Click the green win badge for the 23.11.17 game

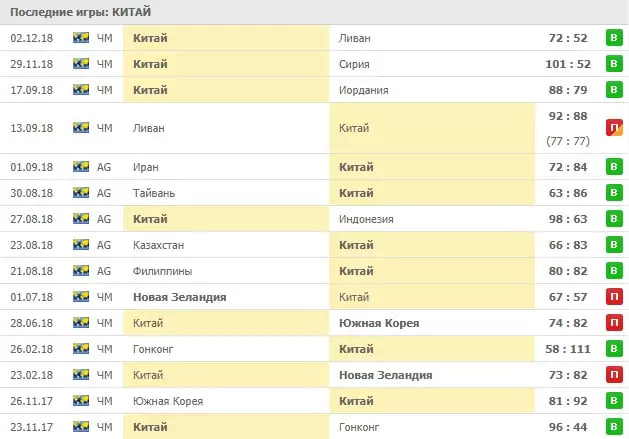[x=614, y=427]
